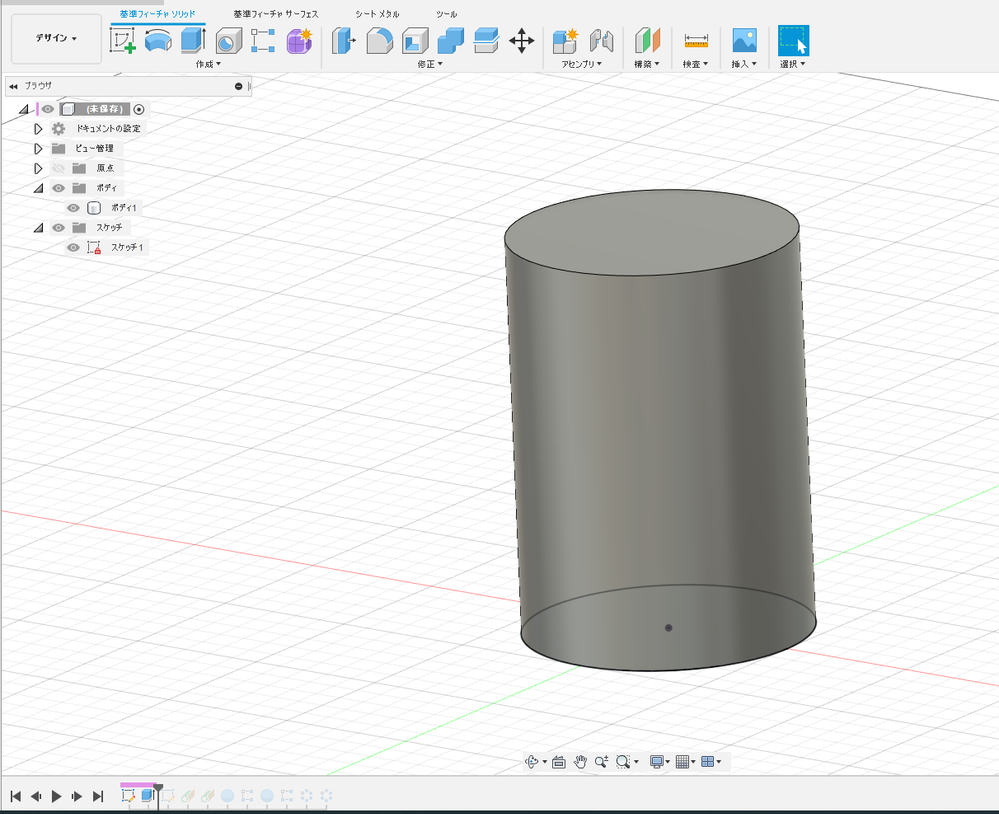Open the Viewports layout dropdown

coord(711,762)
